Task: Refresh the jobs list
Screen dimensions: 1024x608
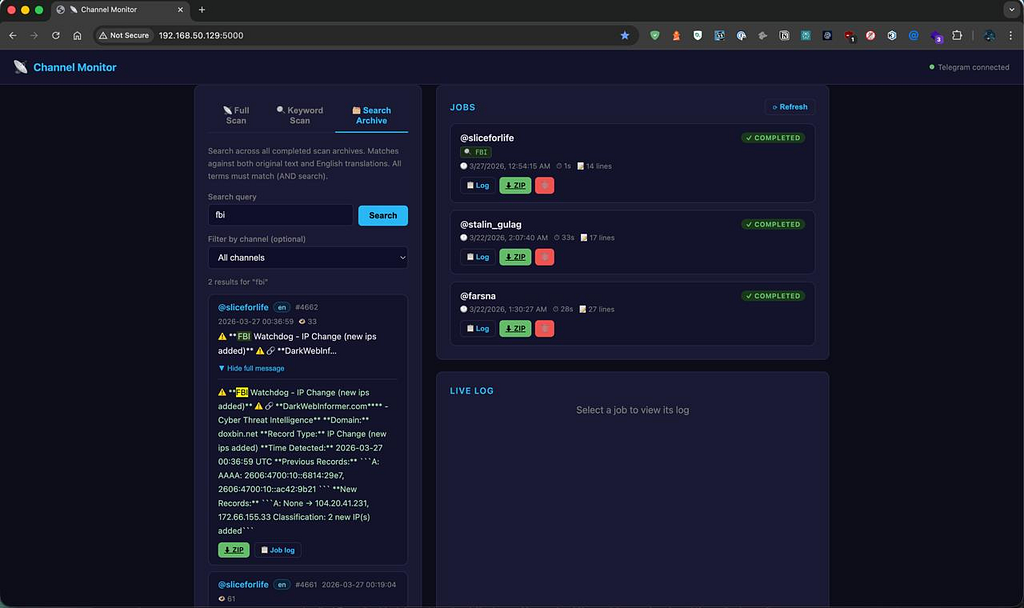Action: click(x=790, y=107)
